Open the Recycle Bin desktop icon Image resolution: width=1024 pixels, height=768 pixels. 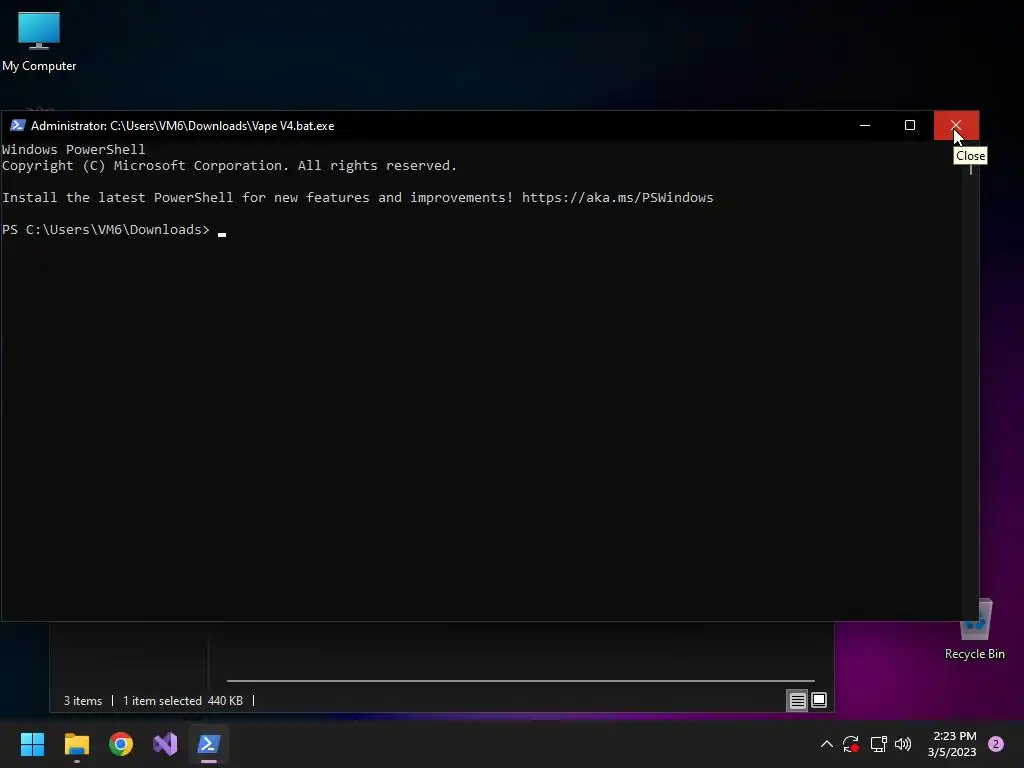click(974, 630)
